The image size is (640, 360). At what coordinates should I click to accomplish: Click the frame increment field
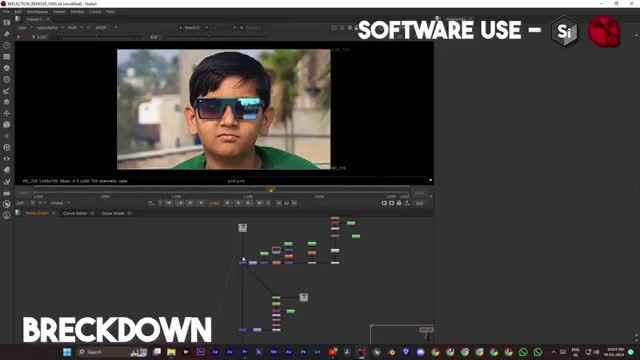[x=287, y=203]
